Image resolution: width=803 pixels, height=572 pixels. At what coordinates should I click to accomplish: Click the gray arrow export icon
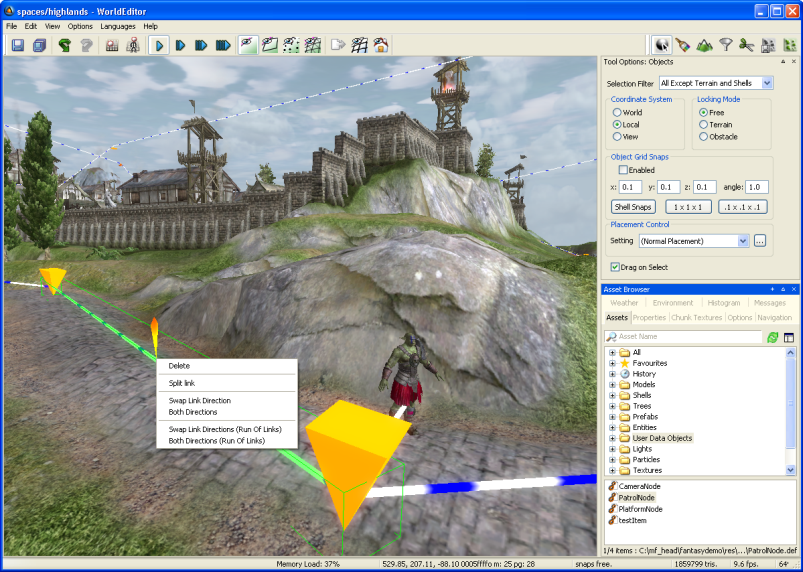click(x=338, y=46)
